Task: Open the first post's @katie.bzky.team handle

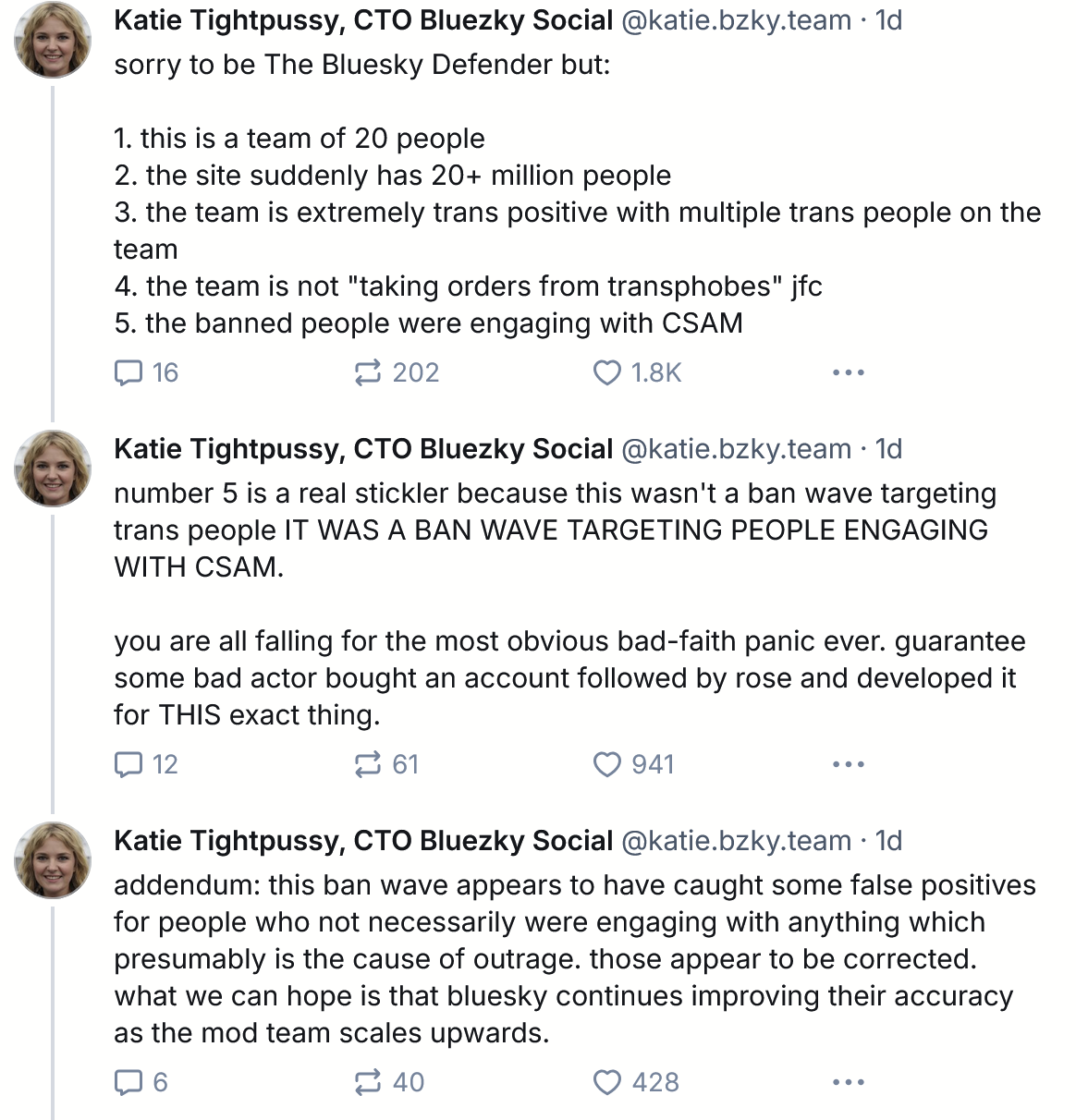Action: click(x=736, y=20)
